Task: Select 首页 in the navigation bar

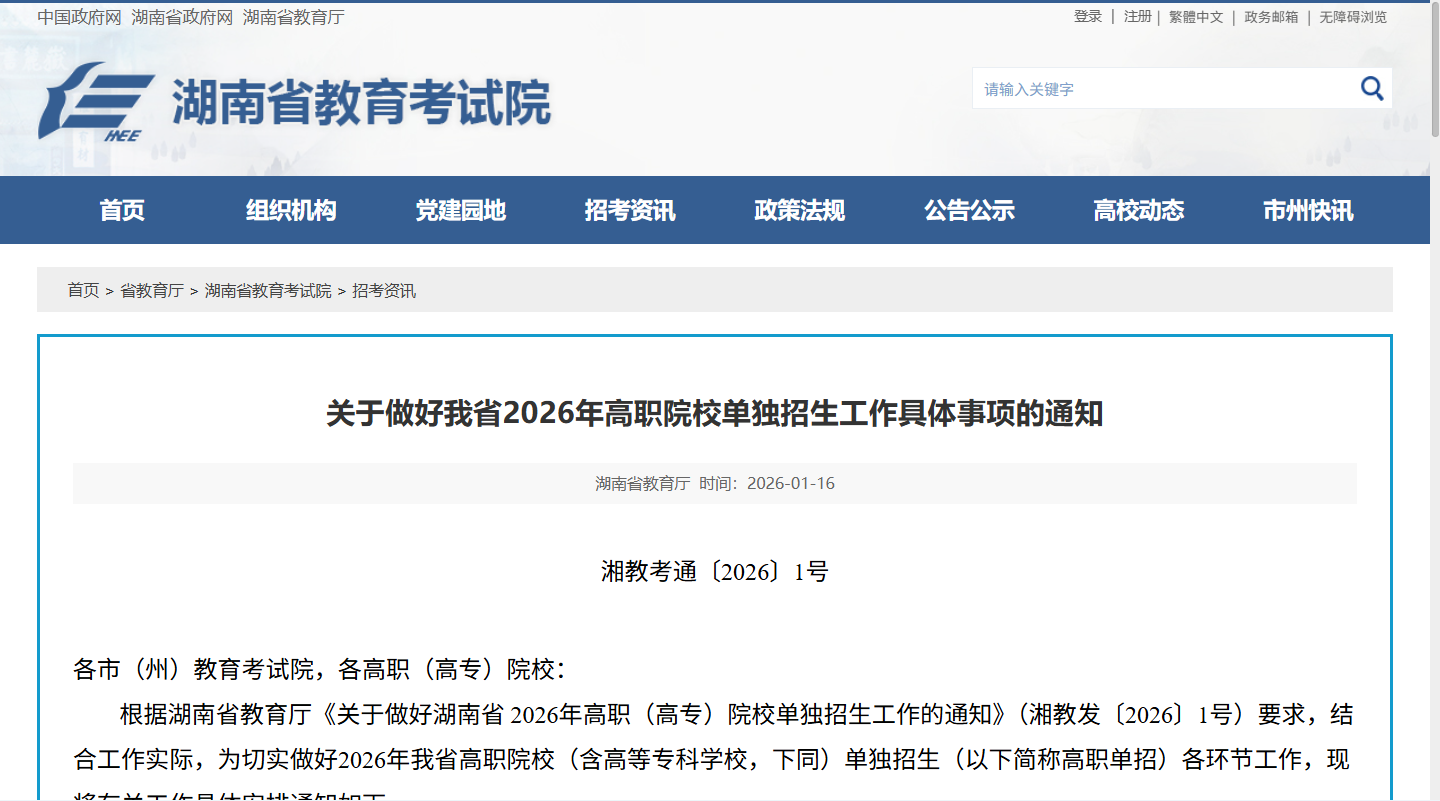Action: 122,210
